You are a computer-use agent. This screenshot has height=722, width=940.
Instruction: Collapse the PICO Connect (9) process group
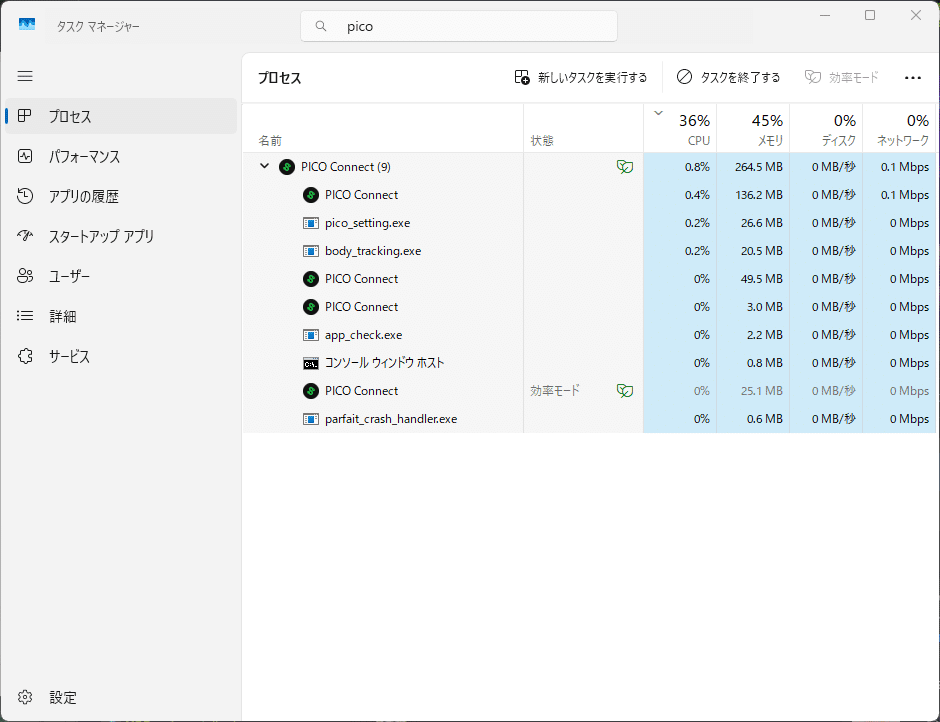point(264,166)
